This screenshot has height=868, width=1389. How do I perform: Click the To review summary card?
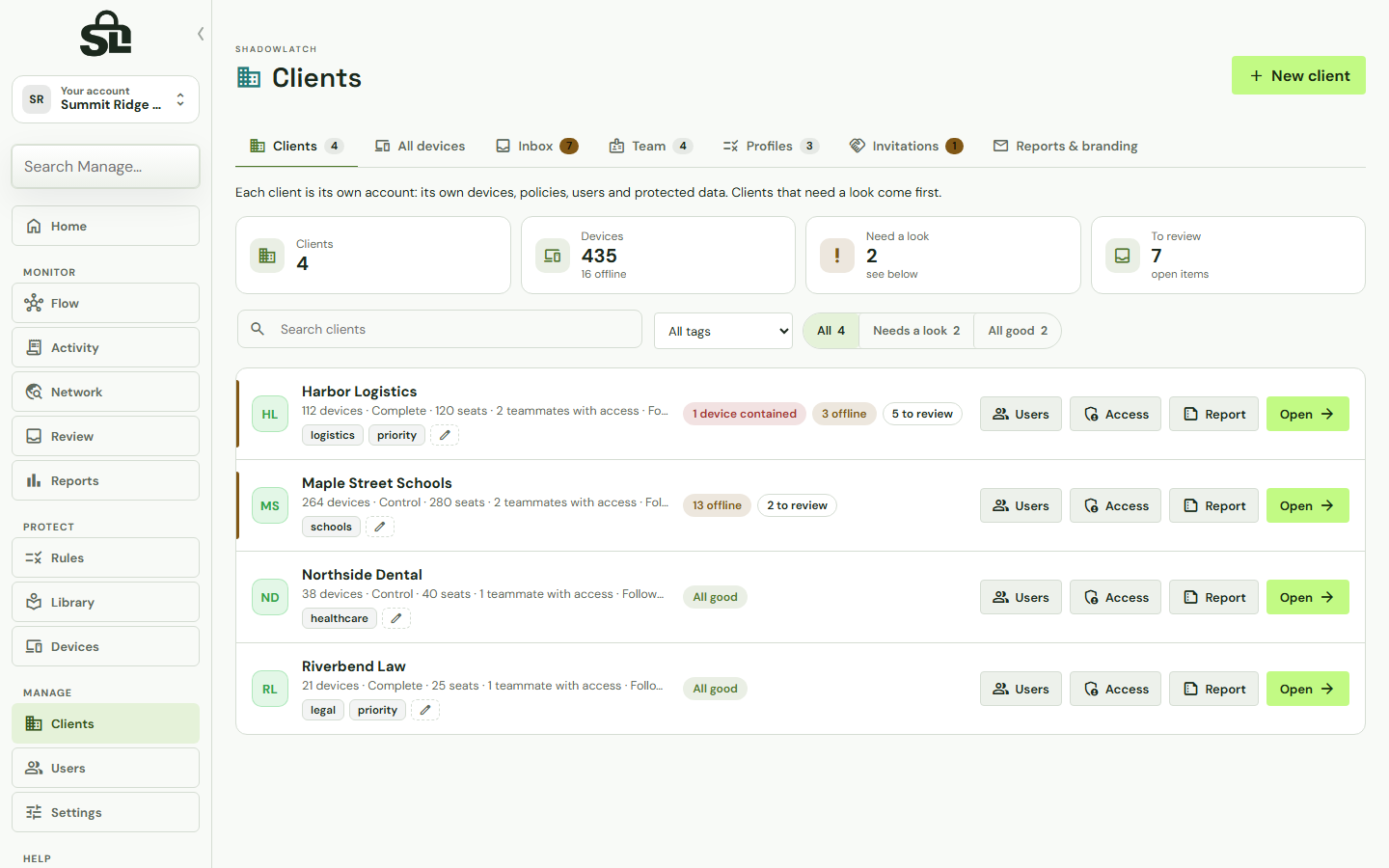(x=1228, y=255)
